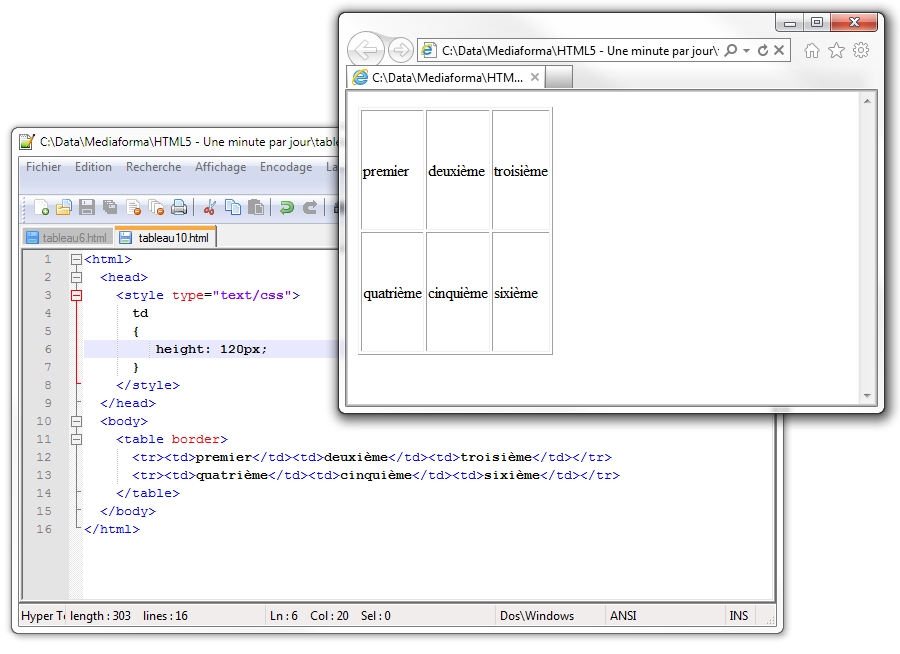The height and width of the screenshot is (654, 900).
Task: Collapse the body tag fold marker
Action: click(x=76, y=422)
